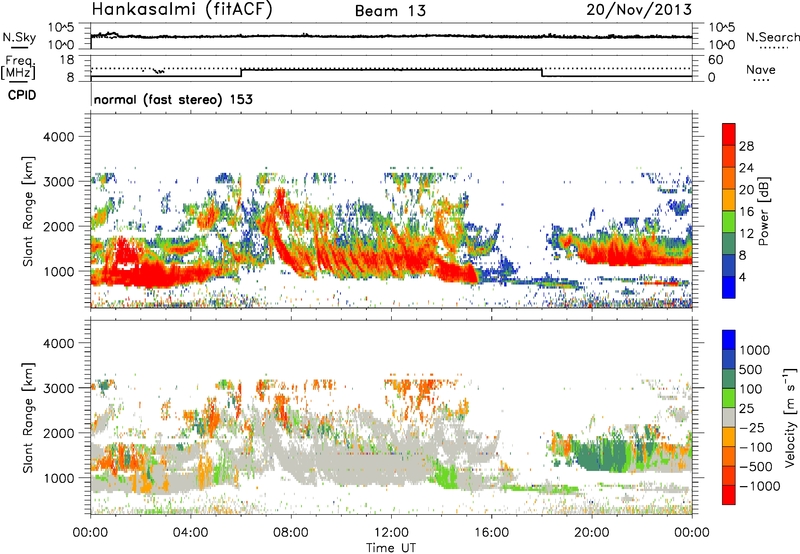The width and height of the screenshot is (800, 554).
Task: Click the '4' value on power scale
Action: [x=743, y=278]
